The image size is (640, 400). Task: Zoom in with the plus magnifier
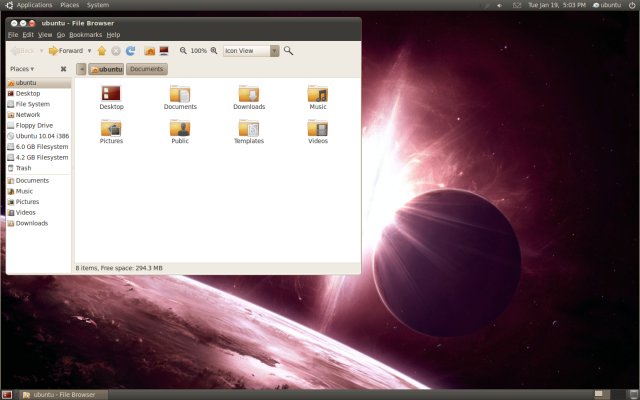214,50
